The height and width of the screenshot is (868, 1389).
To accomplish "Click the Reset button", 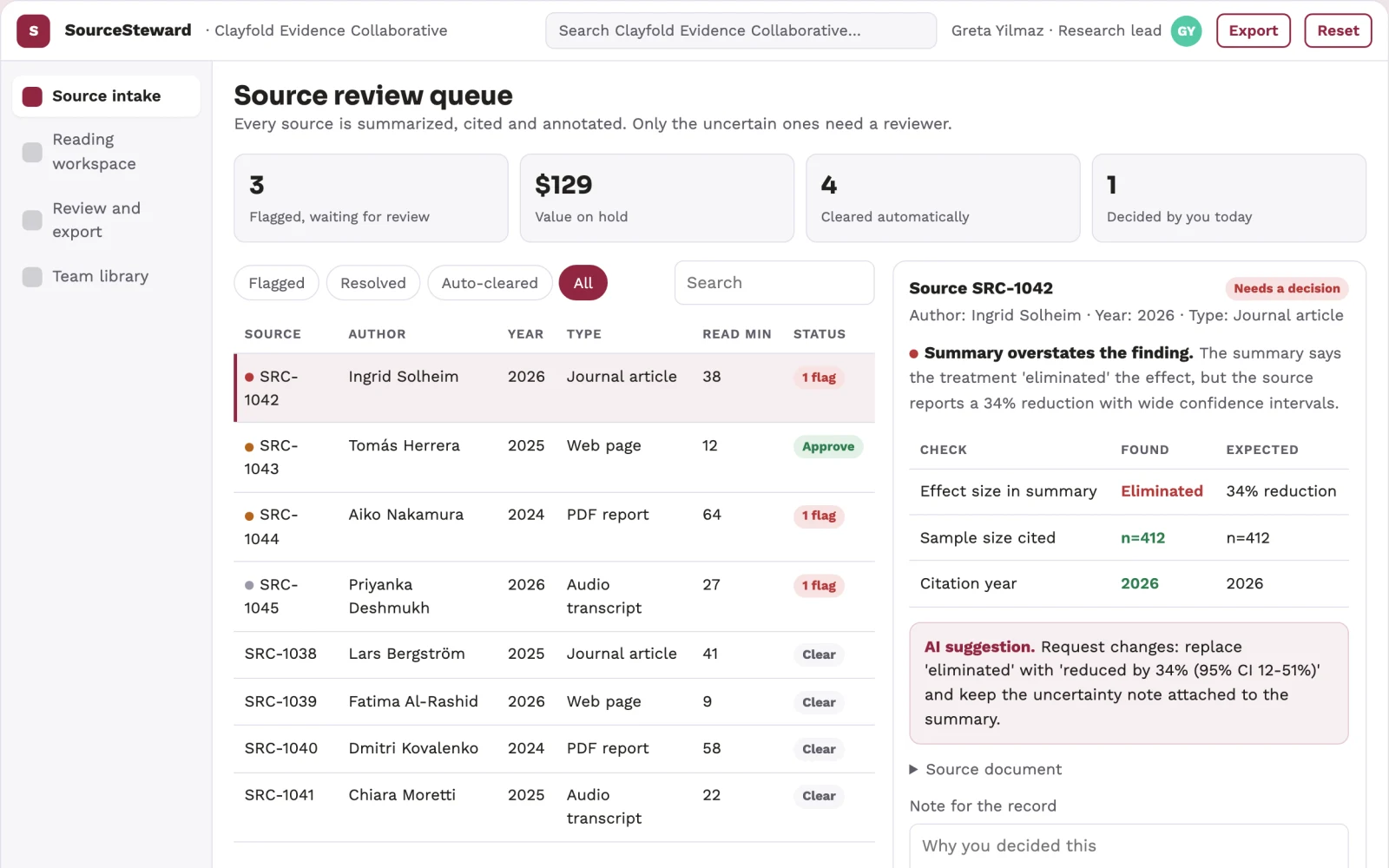I will (x=1338, y=30).
